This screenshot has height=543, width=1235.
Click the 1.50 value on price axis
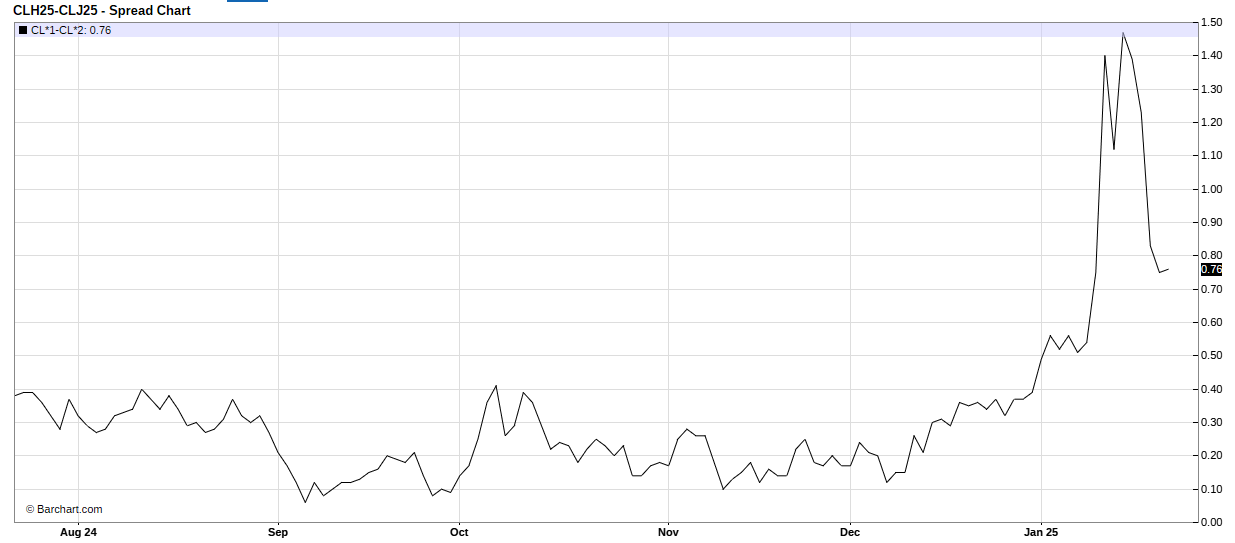pos(1211,22)
